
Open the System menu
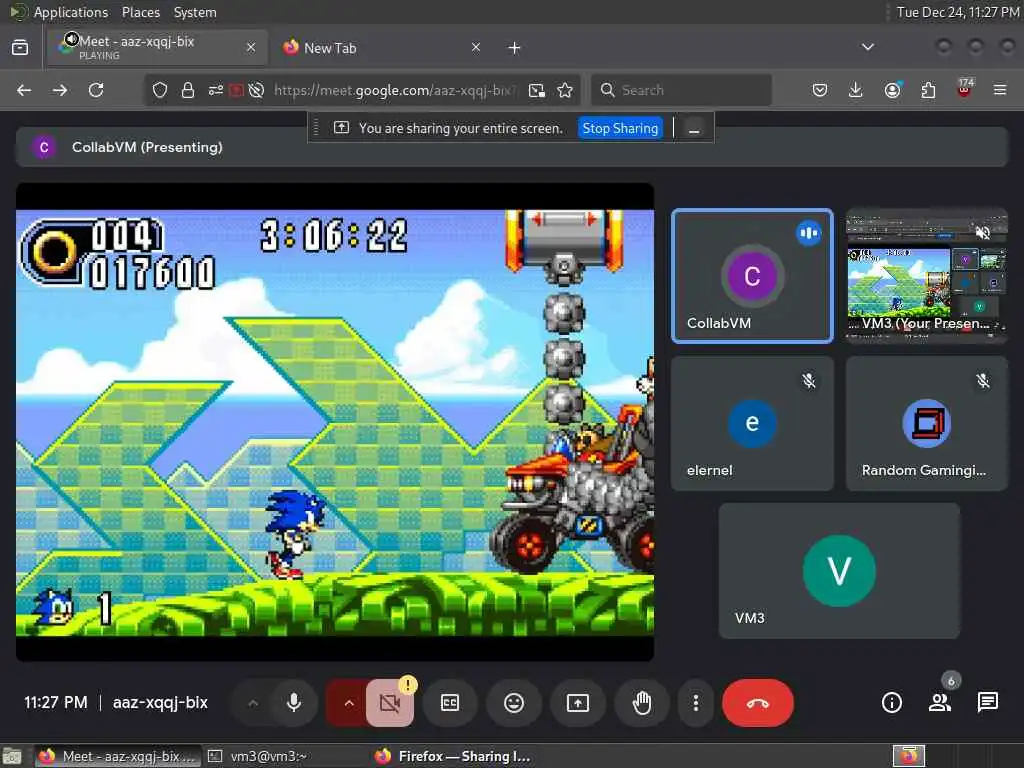(x=195, y=12)
